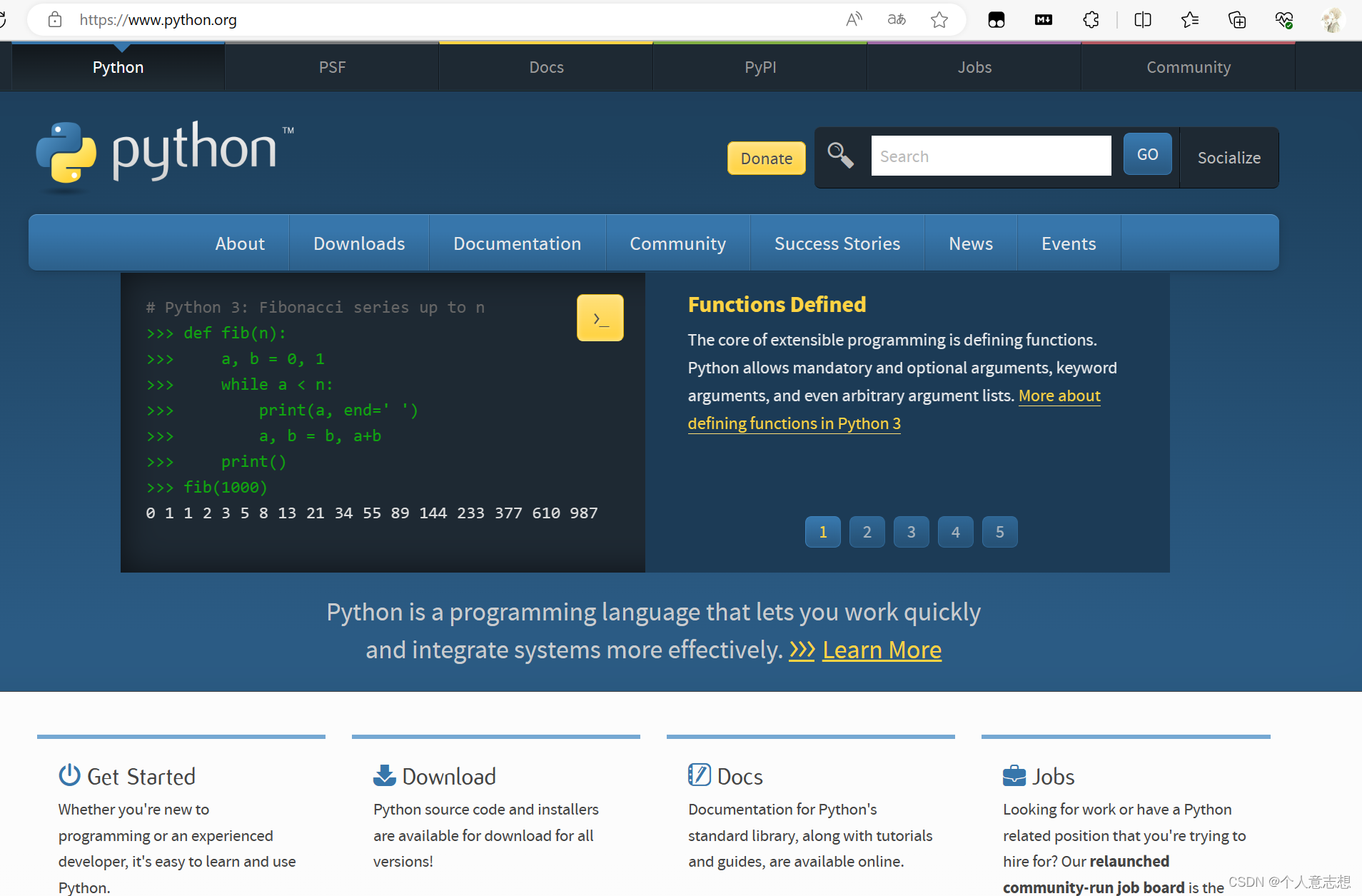The width and height of the screenshot is (1362, 896).
Task: Show slide 2 of code carousel
Action: pyautogui.click(x=867, y=532)
